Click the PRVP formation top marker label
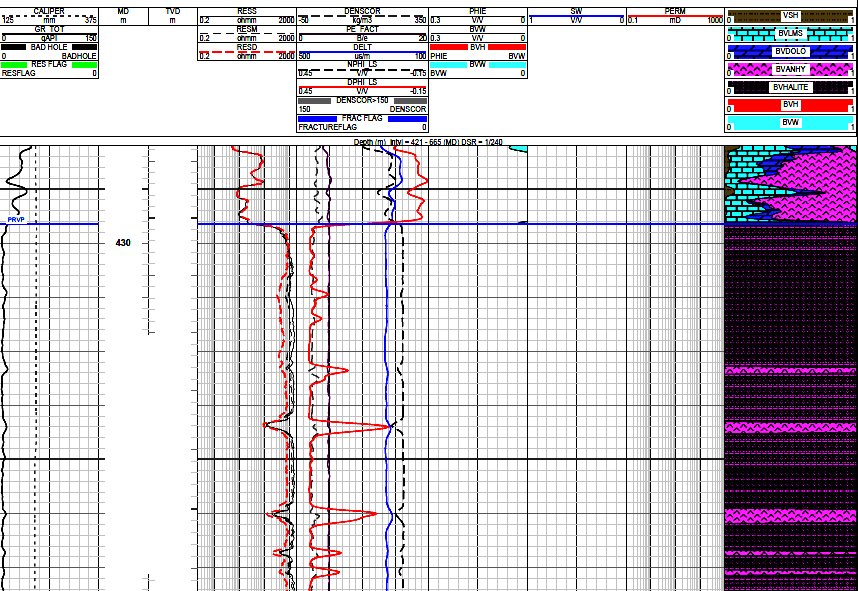Image resolution: width=858 pixels, height=591 pixels. 15,219
